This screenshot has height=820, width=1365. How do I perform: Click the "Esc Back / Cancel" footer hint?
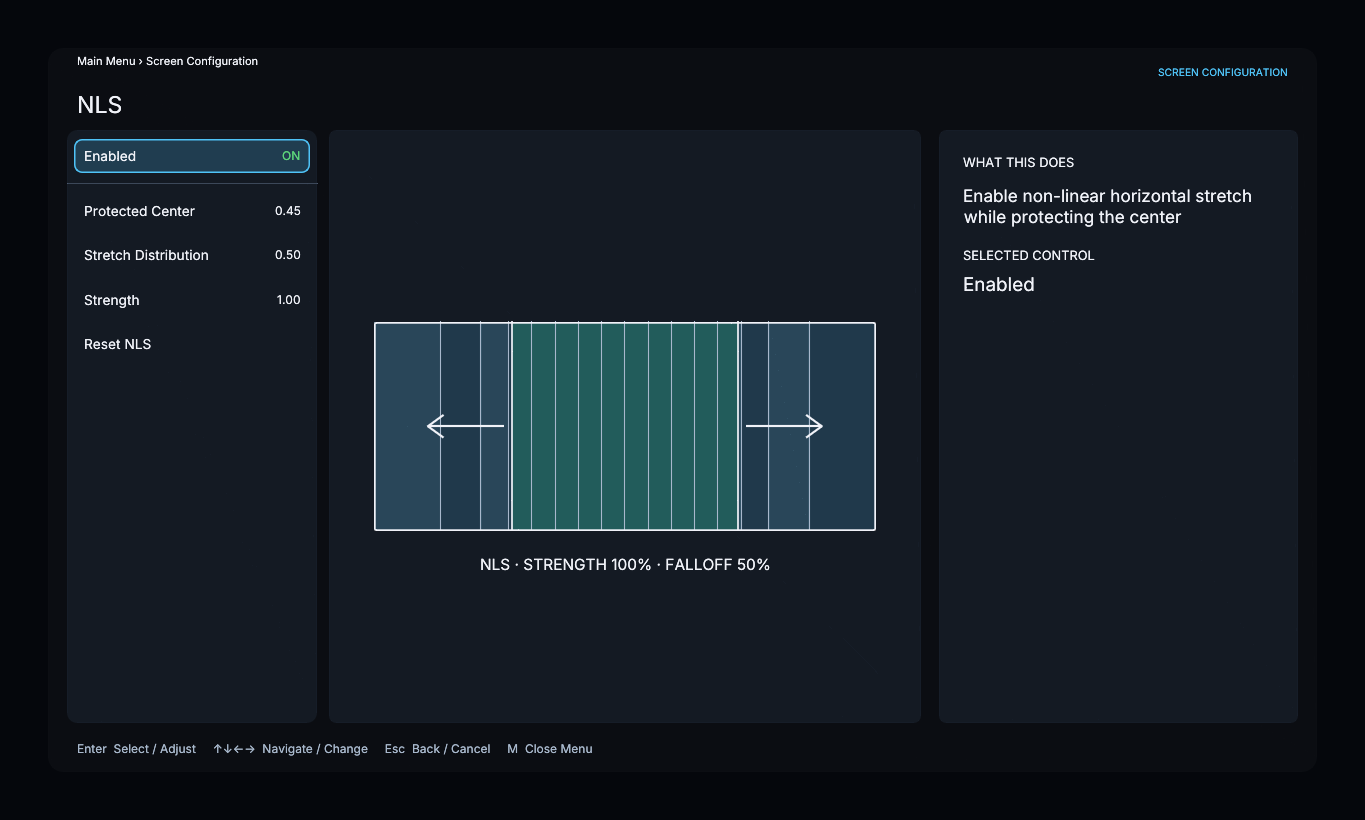(x=437, y=749)
